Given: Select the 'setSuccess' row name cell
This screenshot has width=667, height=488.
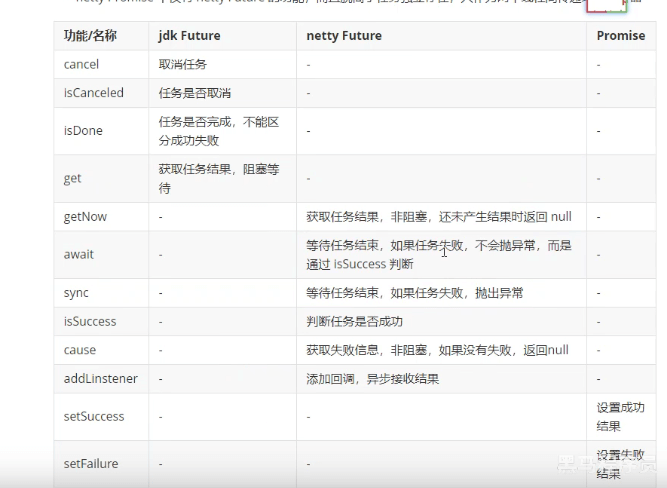Looking at the screenshot, I should 101,417.
